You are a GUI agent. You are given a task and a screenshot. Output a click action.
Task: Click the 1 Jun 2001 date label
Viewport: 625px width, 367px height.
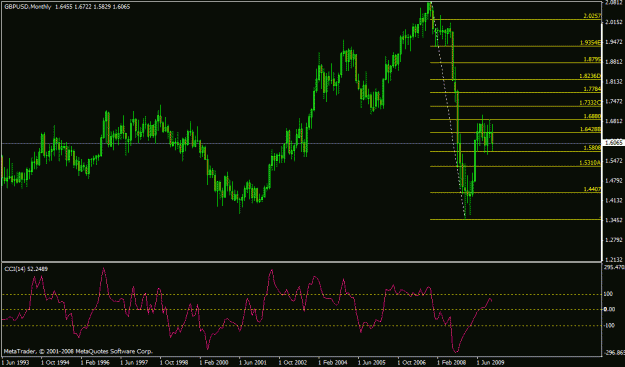coord(253,363)
